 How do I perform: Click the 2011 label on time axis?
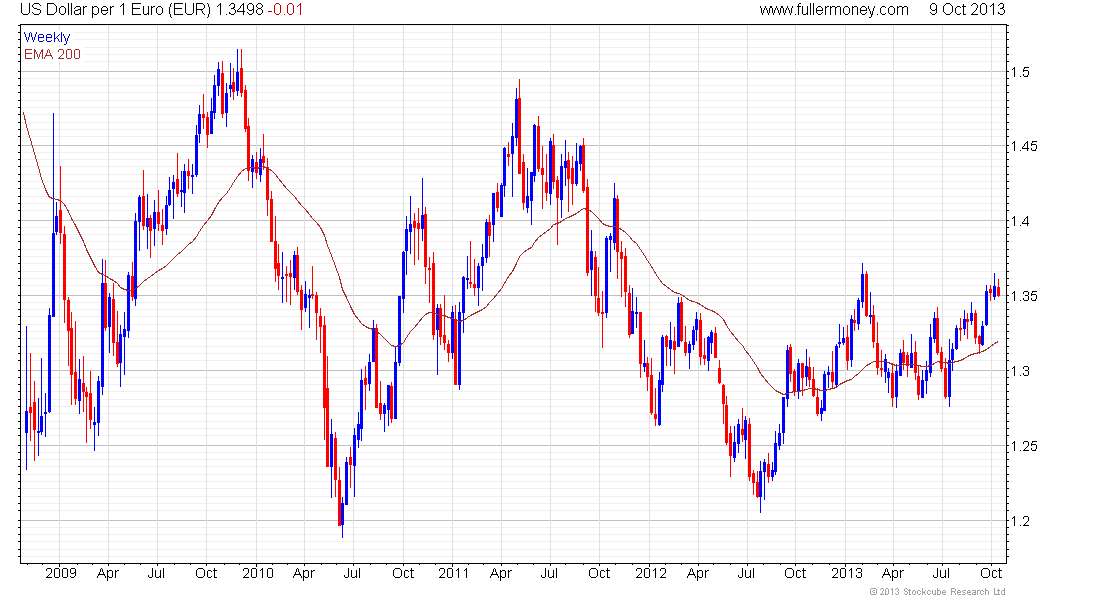tap(454, 573)
